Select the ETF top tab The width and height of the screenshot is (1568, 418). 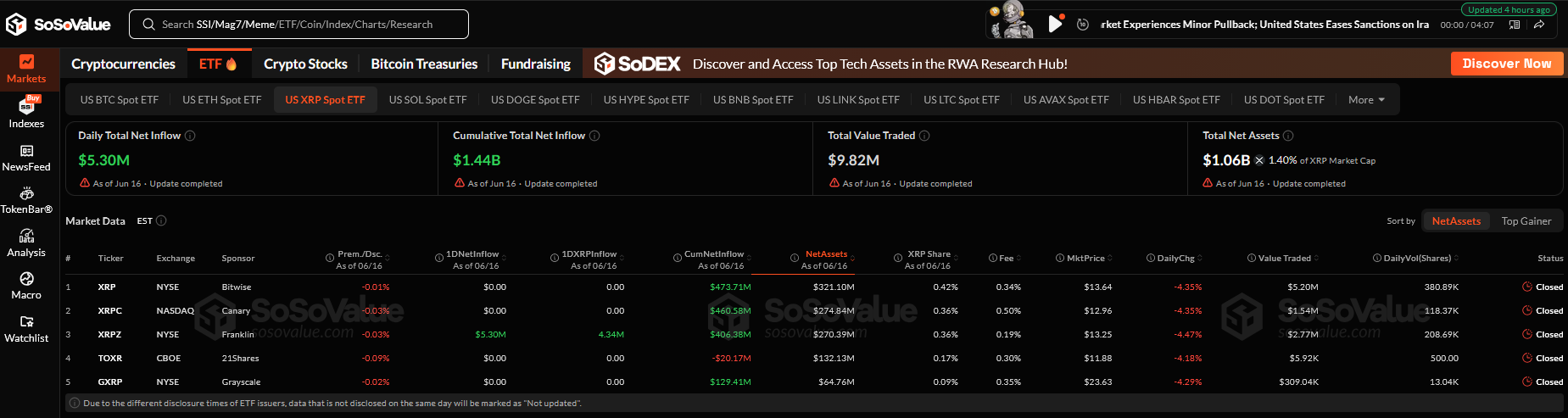tap(218, 64)
